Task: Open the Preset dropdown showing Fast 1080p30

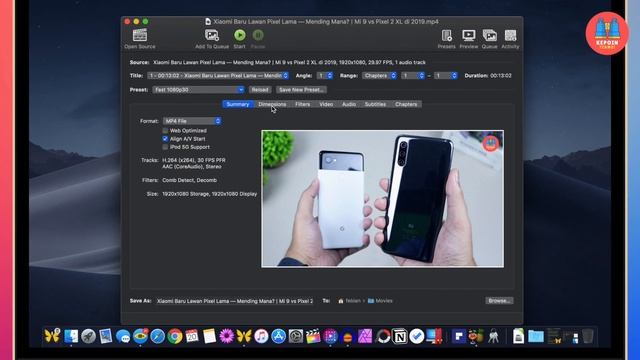Action: [x=198, y=90]
